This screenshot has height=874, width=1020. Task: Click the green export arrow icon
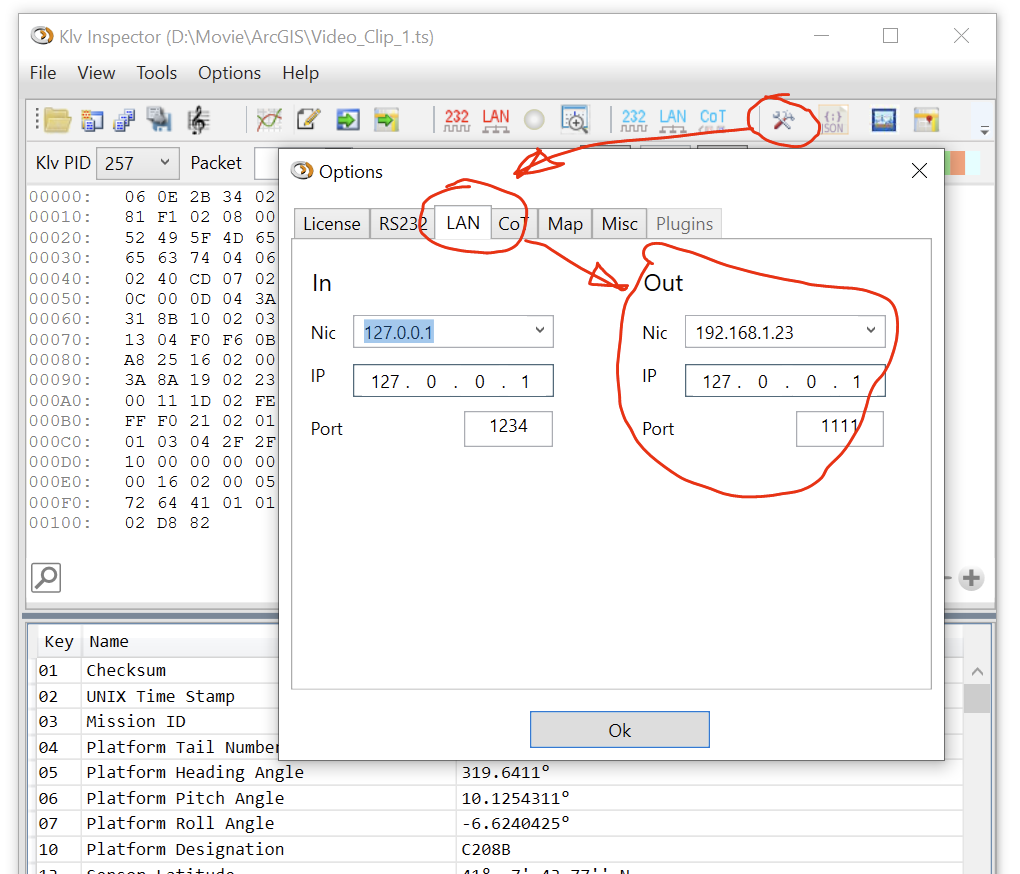pyautogui.click(x=348, y=119)
